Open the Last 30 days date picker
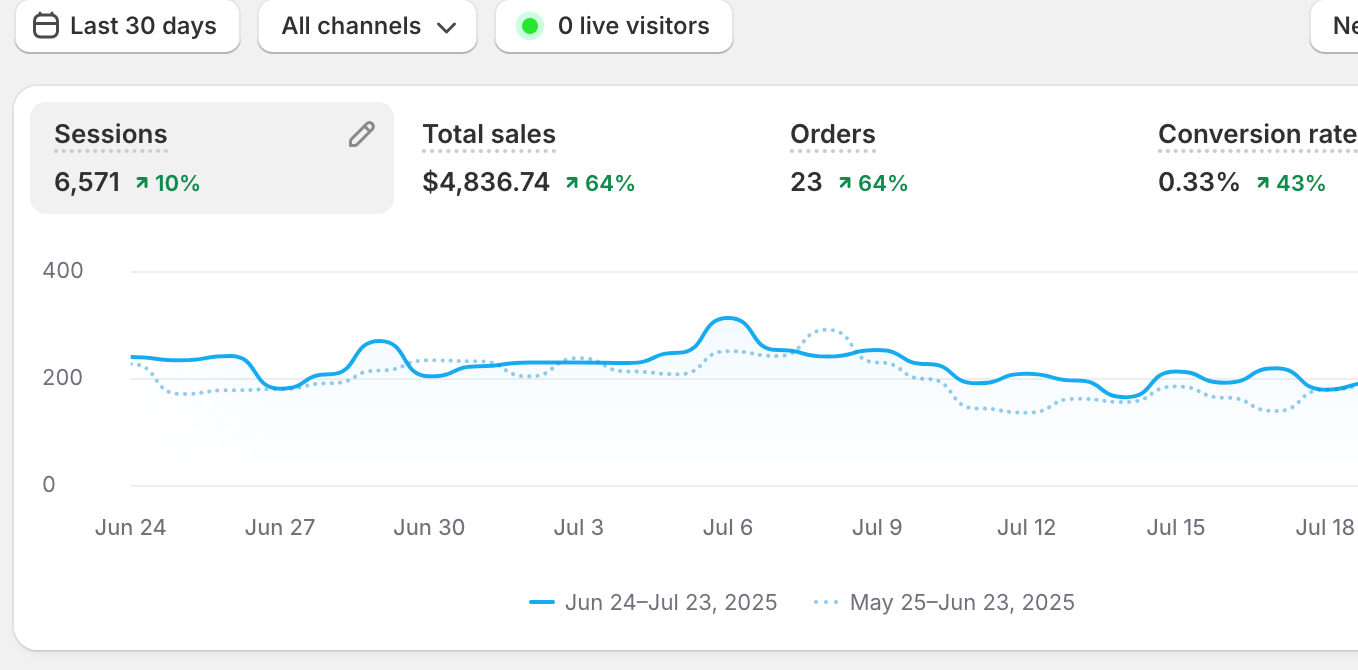 (x=127, y=26)
